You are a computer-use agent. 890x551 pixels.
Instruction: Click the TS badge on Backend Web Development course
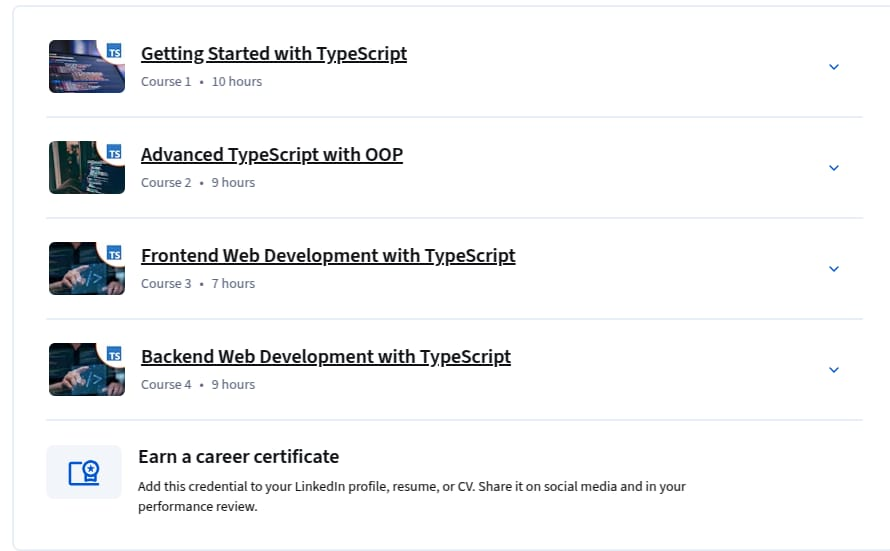point(114,354)
